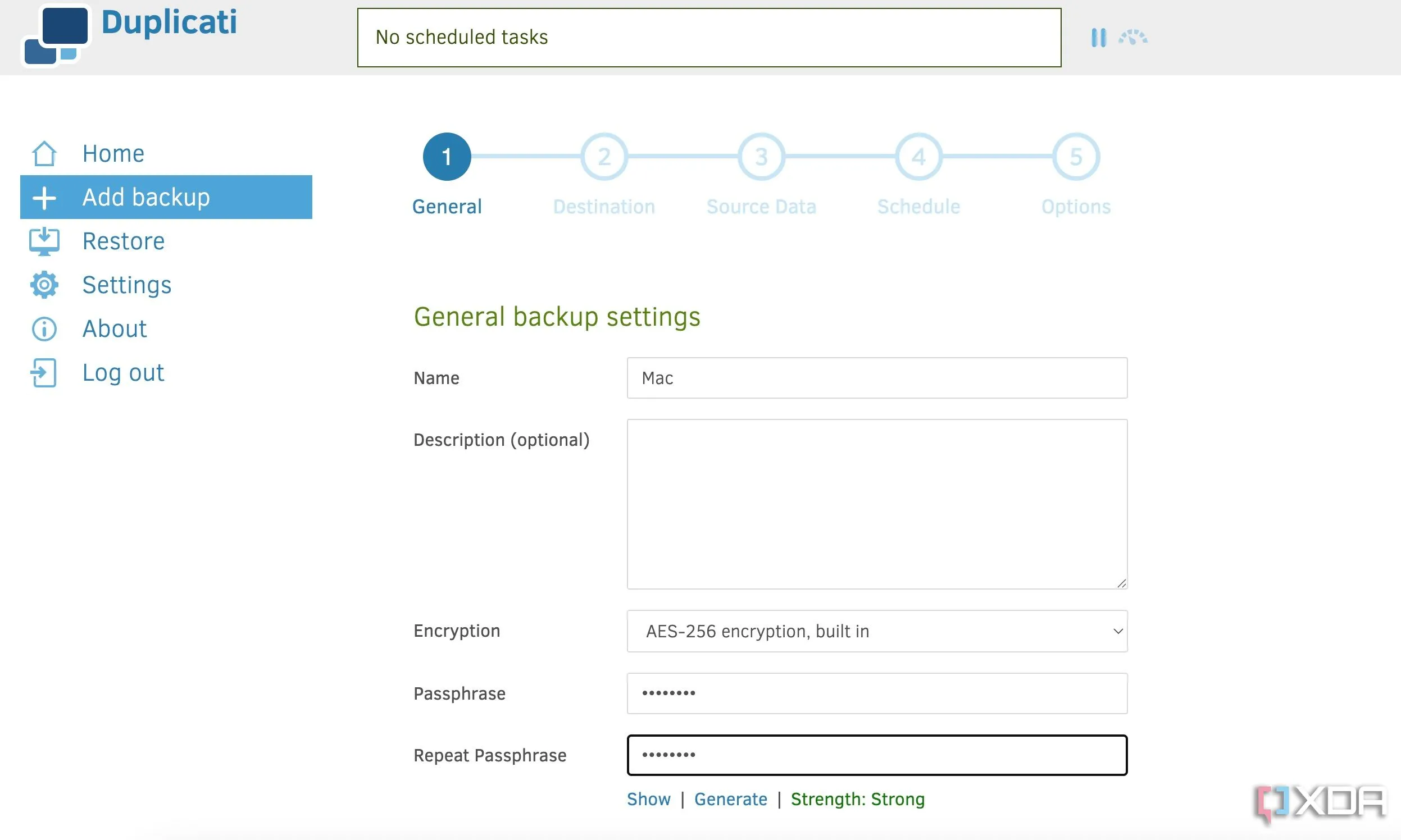Go to step 2 Destination
The image size is (1401, 840).
[x=604, y=157]
